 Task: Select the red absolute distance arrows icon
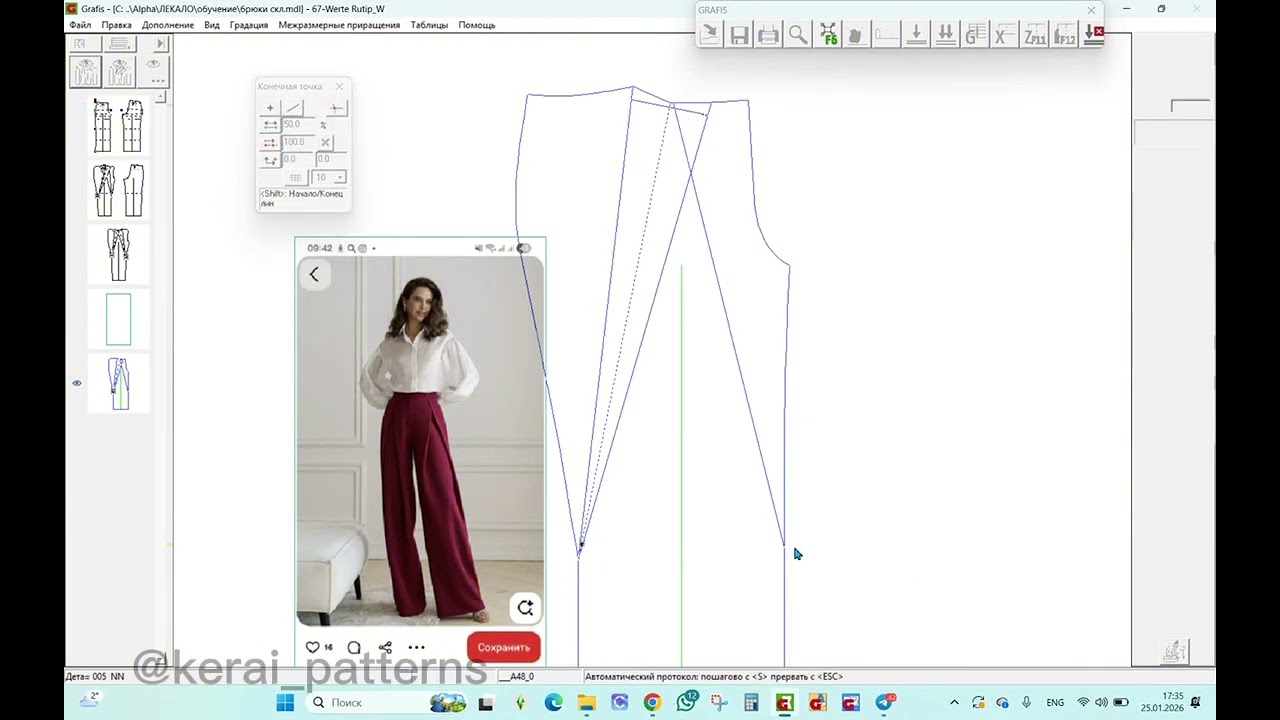click(x=270, y=142)
